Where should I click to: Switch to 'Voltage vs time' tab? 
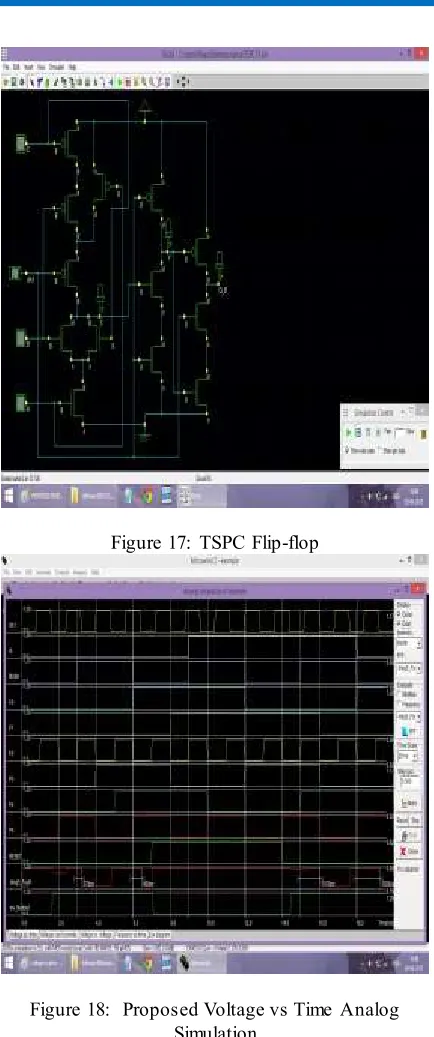[22, 934]
